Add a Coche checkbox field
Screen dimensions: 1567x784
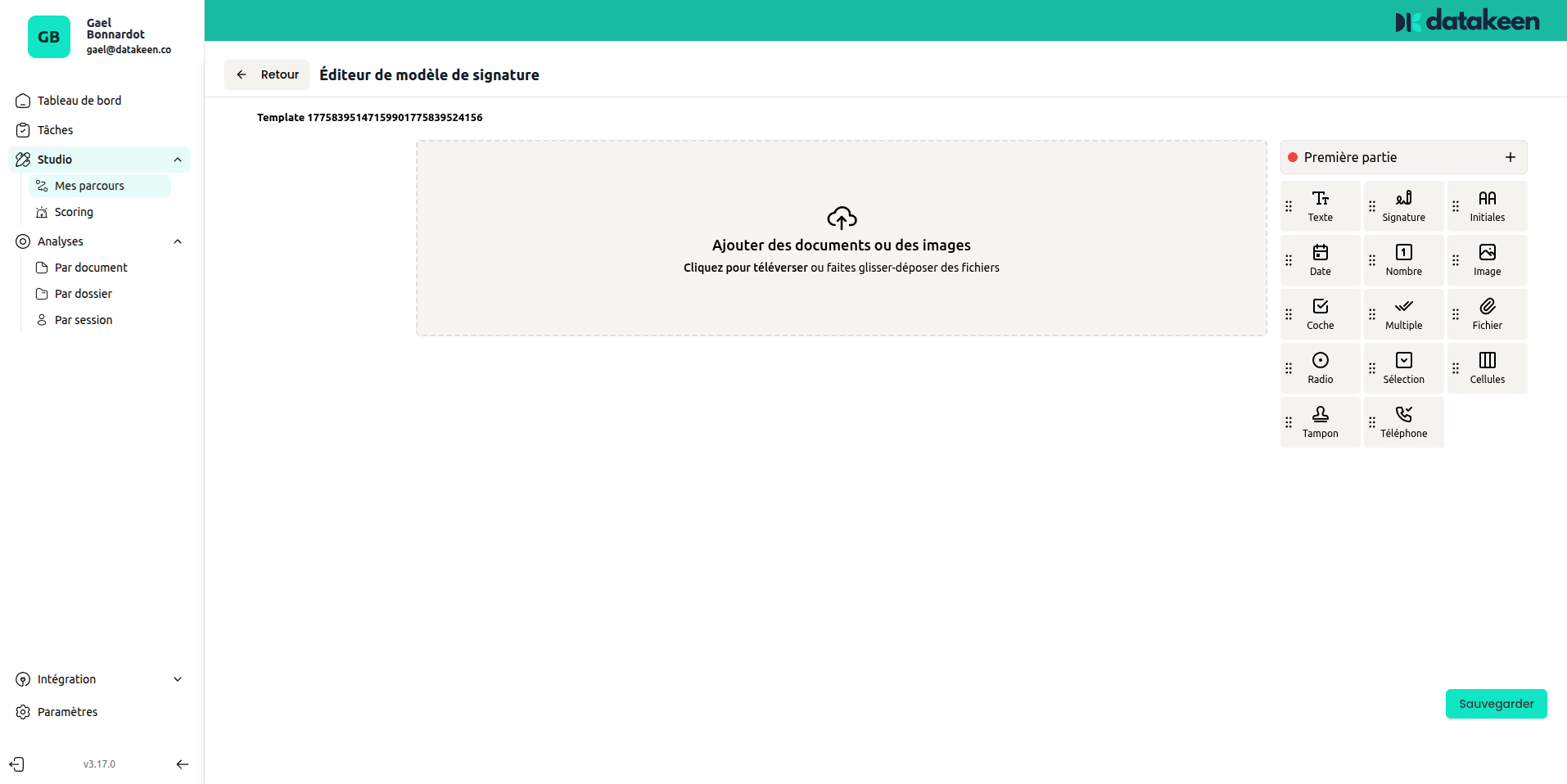pyautogui.click(x=1319, y=313)
